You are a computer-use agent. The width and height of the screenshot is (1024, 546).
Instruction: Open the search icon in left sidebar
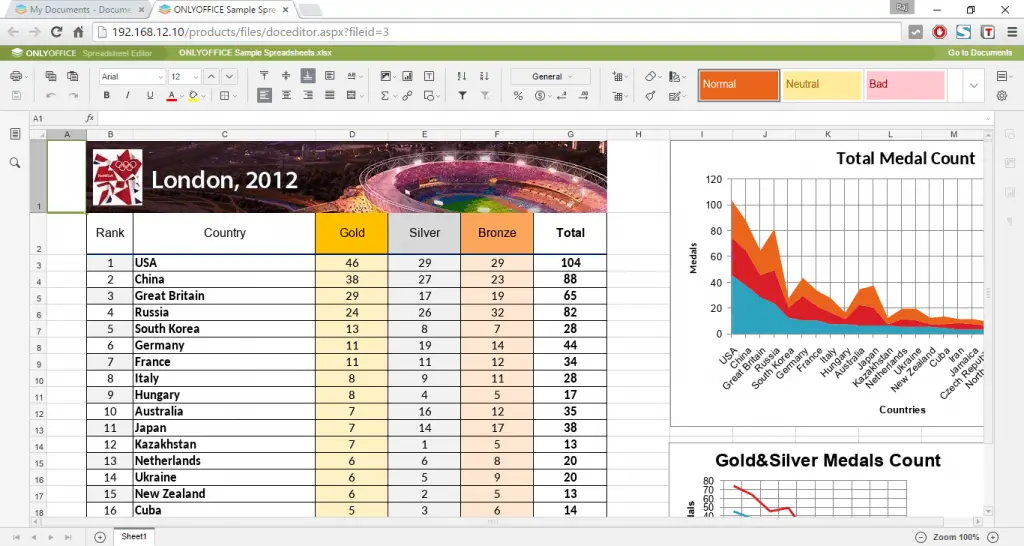(x=15, y=162)
